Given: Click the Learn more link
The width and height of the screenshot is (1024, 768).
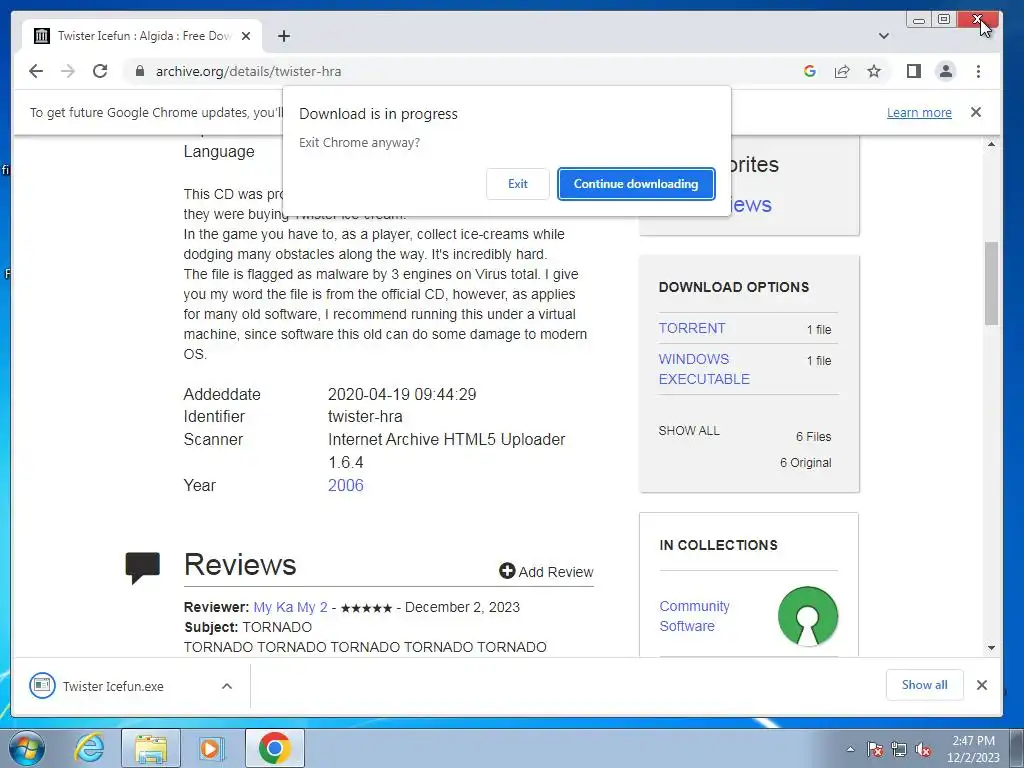Looking at the screenshot, I should point(919,112).
